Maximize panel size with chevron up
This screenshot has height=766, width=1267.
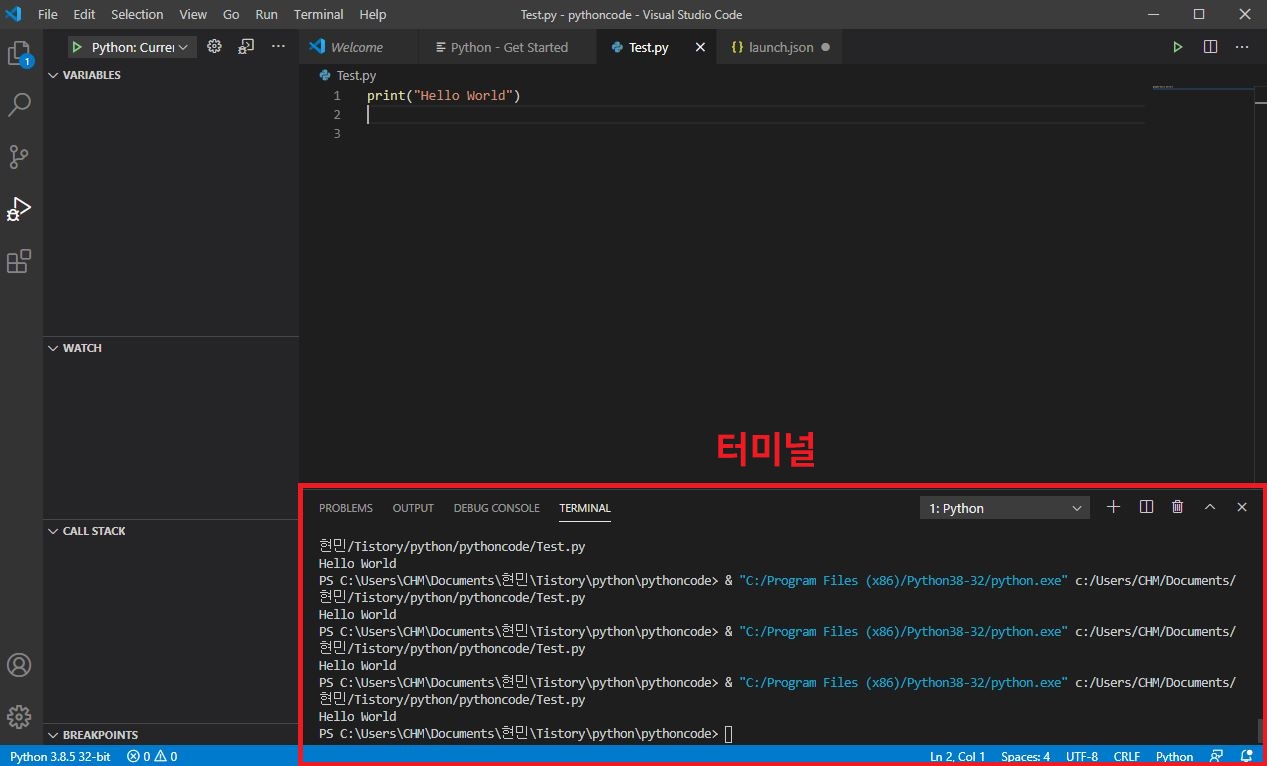pyautogui.click(x=1209, y=507)
